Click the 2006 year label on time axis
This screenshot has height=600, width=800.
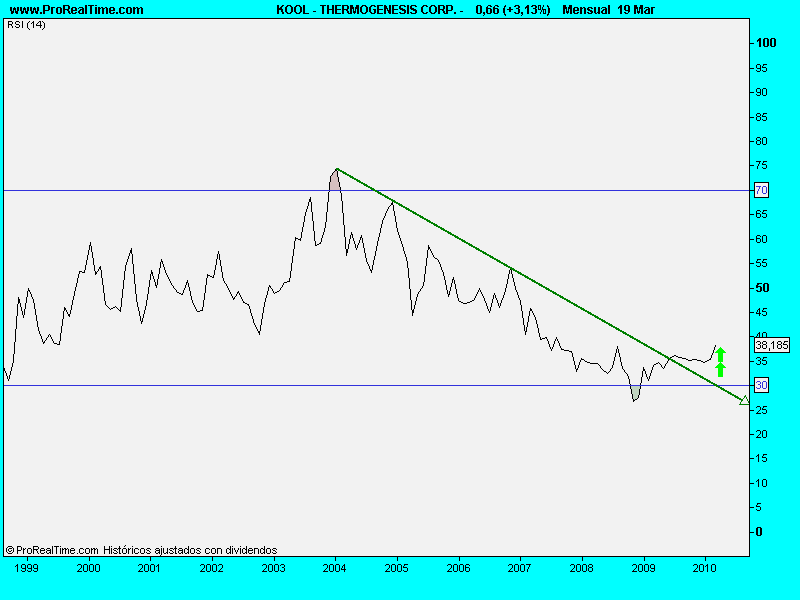[x=458, y=568]
